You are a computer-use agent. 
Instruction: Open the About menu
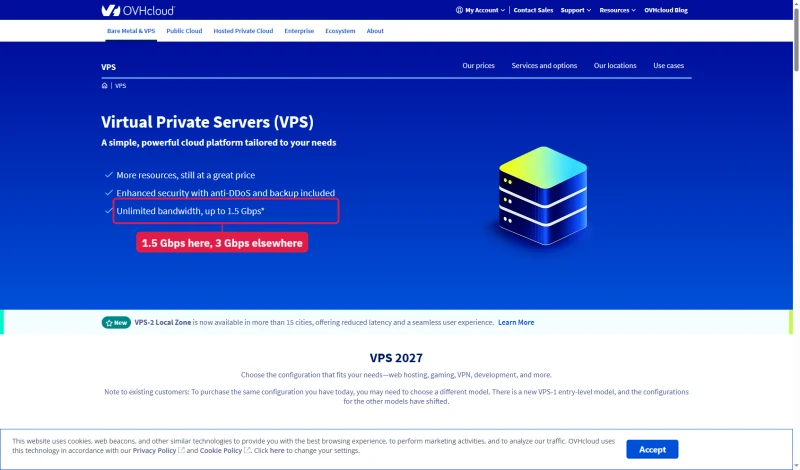375,31
